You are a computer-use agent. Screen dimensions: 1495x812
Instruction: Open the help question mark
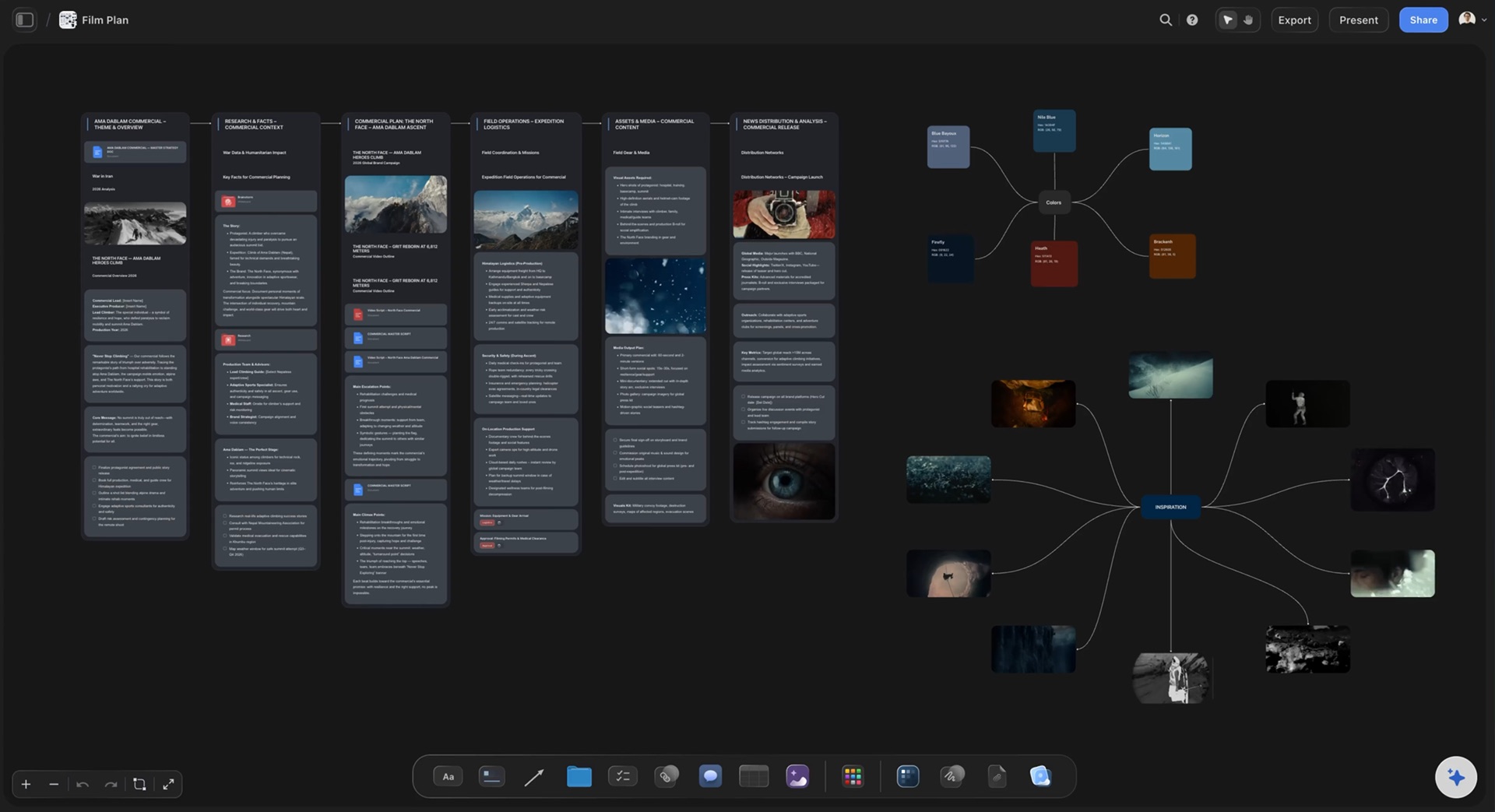coord(1192,20)
